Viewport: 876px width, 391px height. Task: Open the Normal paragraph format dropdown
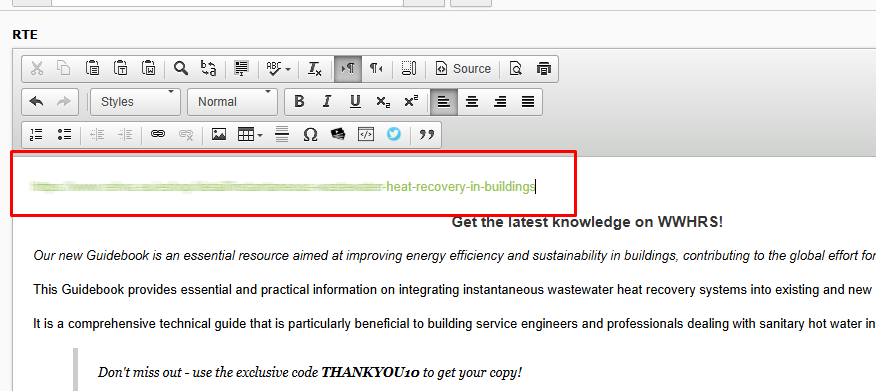[232, 102]
